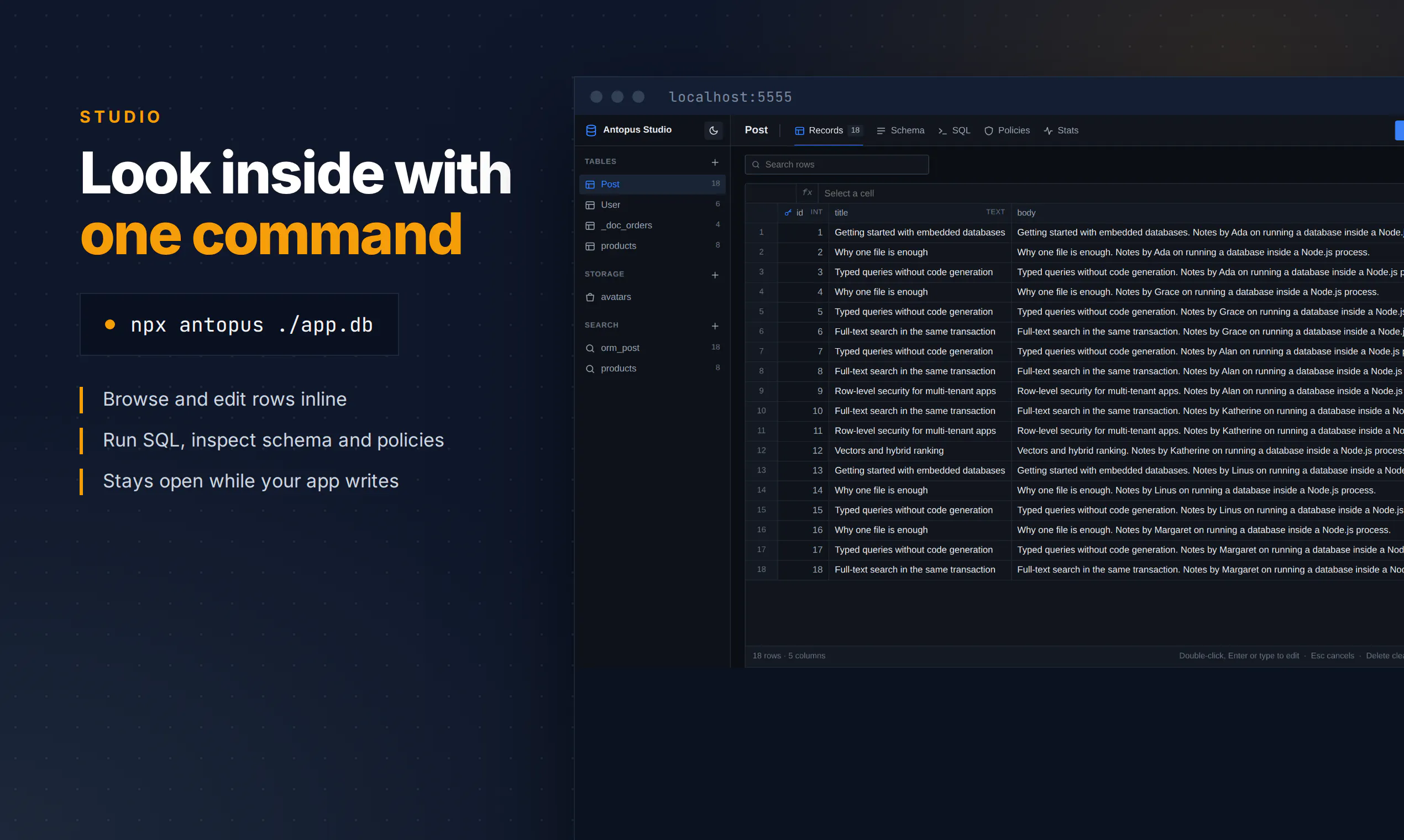Click the '18 rows · 5 columns' status text
Screen dimensions: 1404x840
pyautogui.click(x=789, y=655)
